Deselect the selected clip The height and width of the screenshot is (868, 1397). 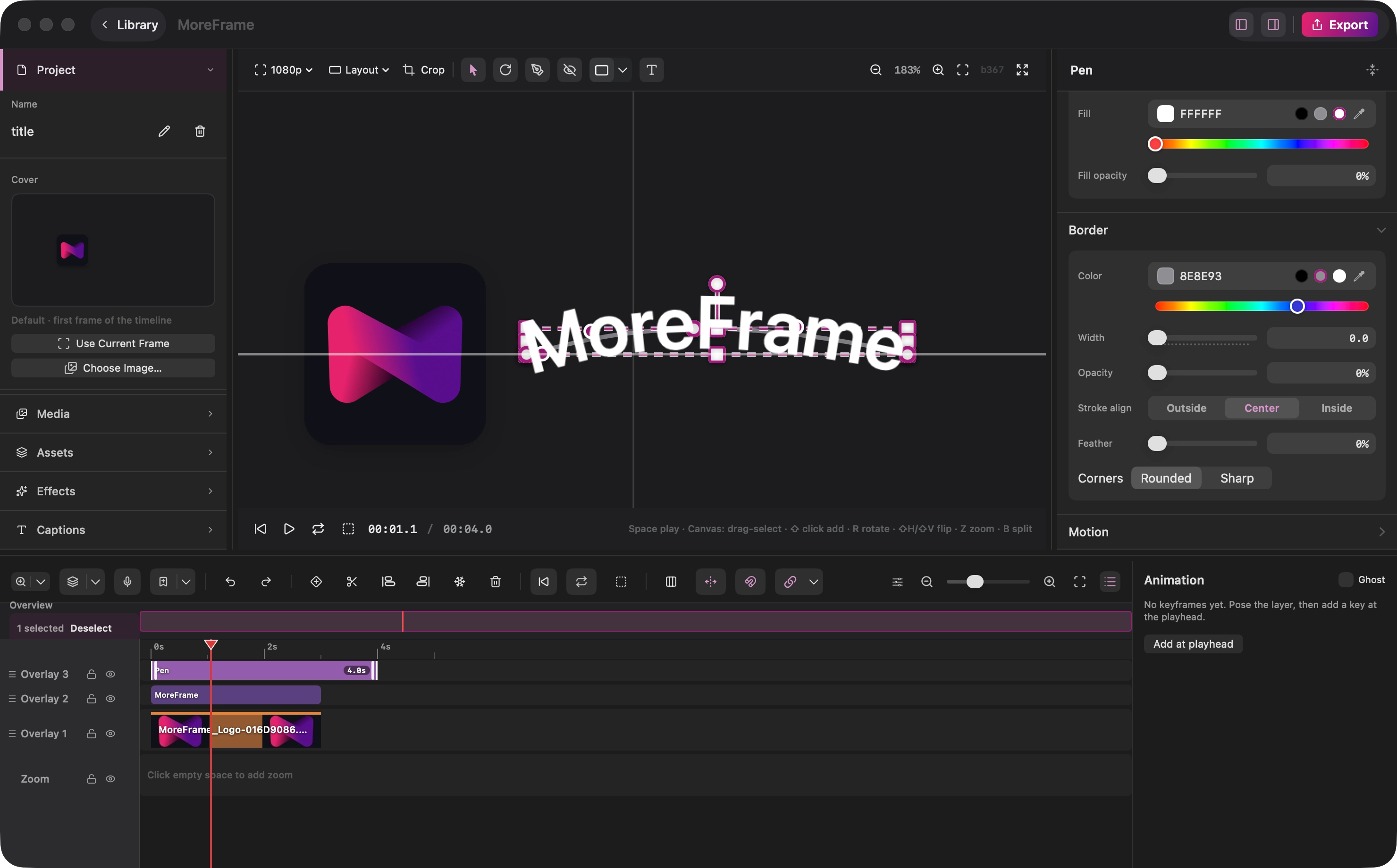(91, 628)
